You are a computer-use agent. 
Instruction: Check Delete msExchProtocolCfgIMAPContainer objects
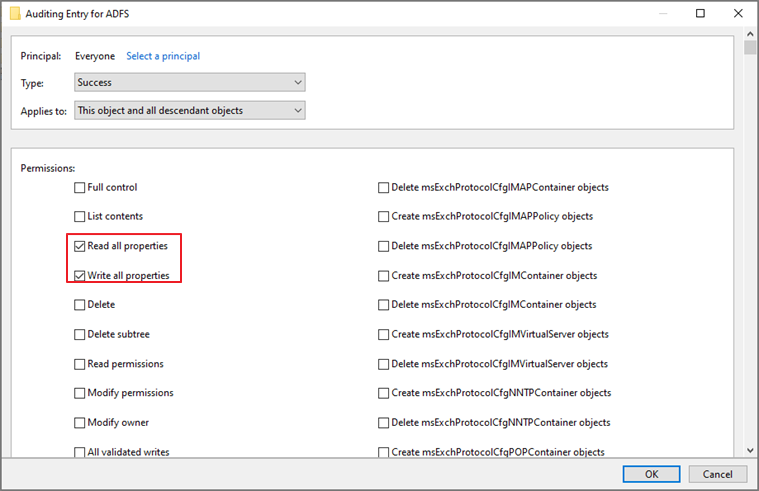pyautogui.click(x=383, y=187)
